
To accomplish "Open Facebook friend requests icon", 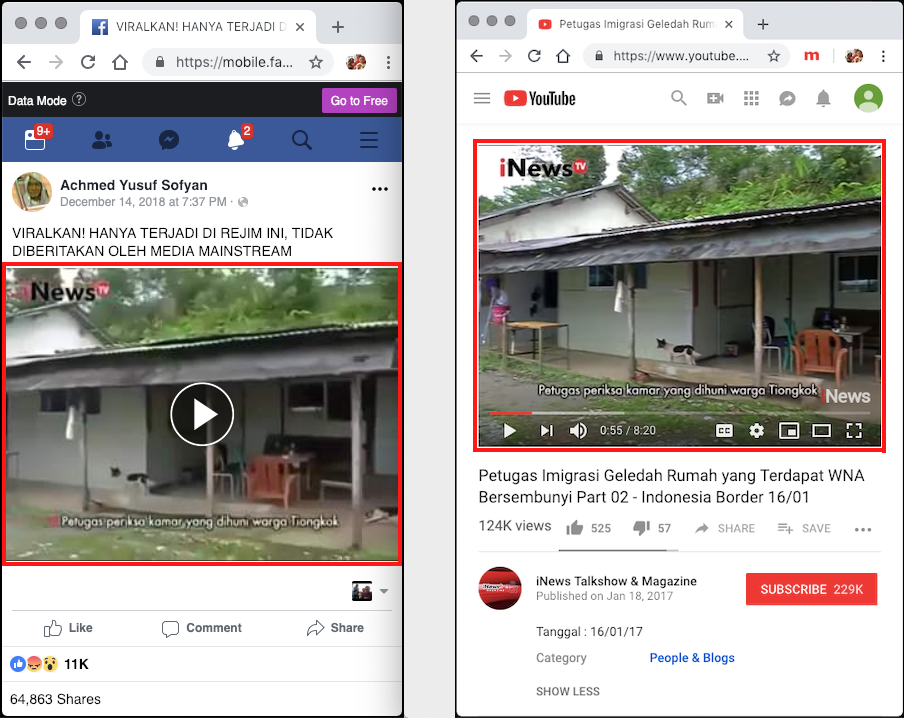I will pos(102,140).
